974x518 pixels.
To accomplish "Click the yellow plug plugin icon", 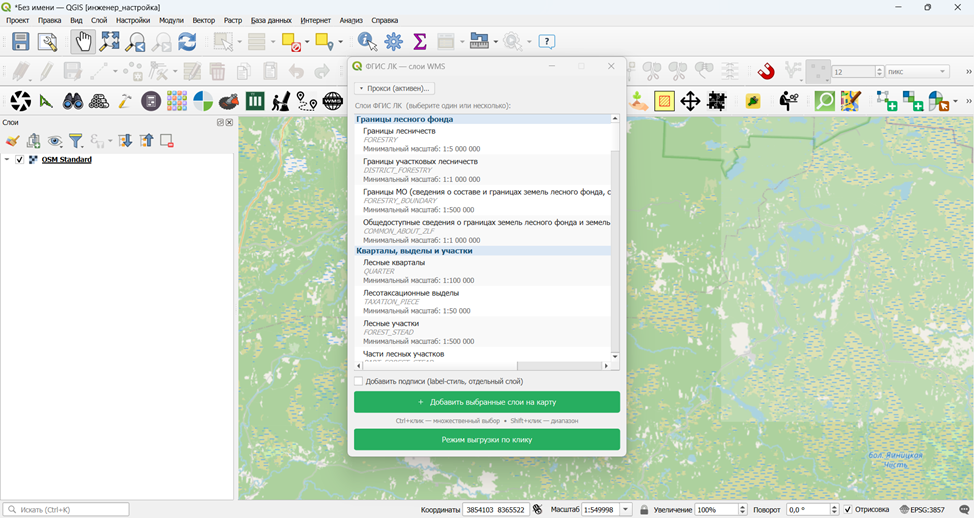I will 753,101.
